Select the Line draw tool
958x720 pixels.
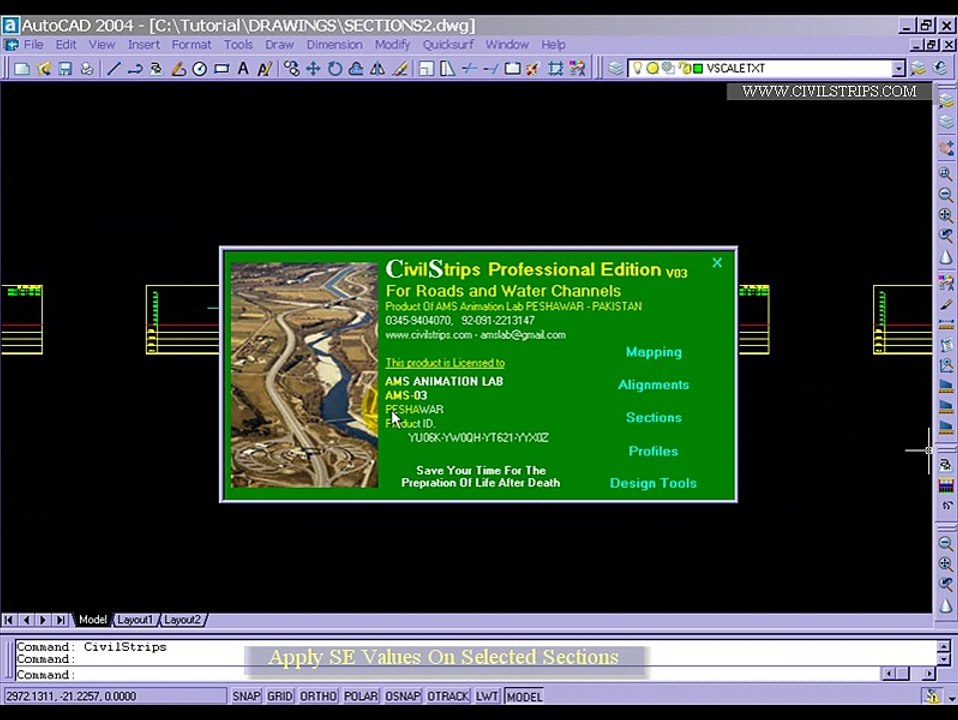coord(114,68)
